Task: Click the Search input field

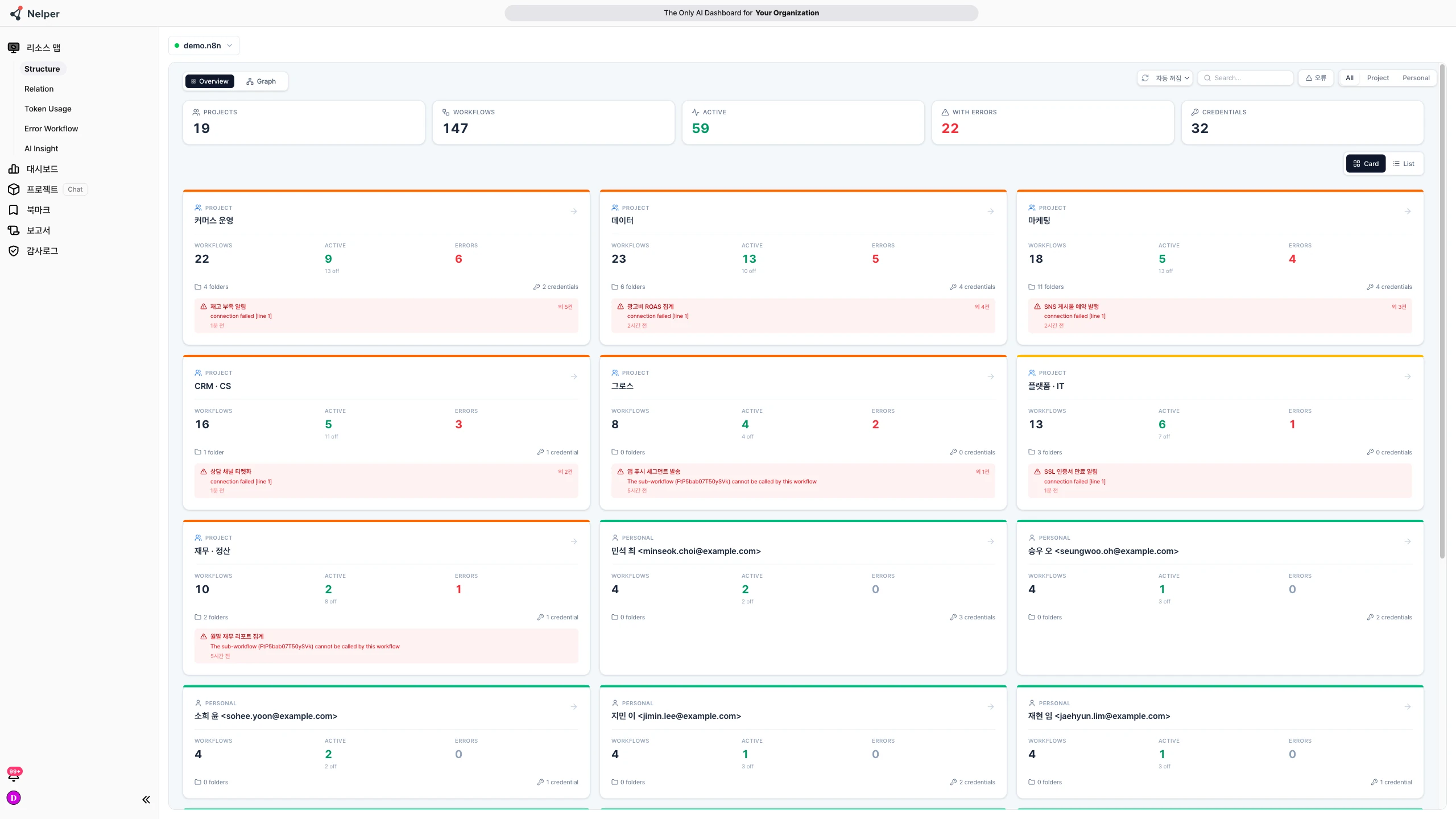Action: [1246, 78]
